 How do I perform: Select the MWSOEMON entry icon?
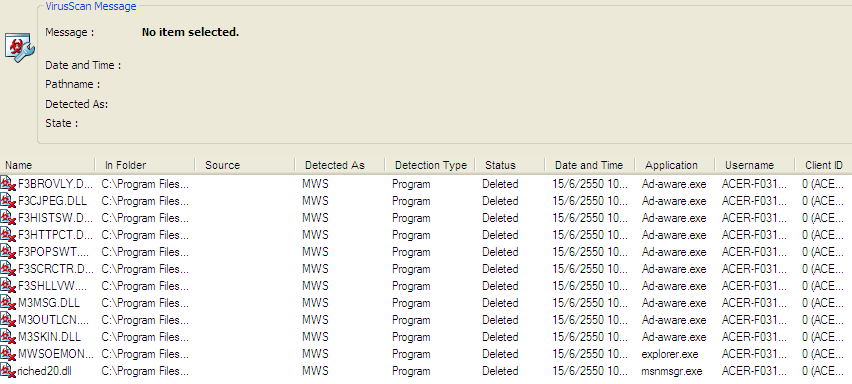pyautogui.click(x=8, y=354)
